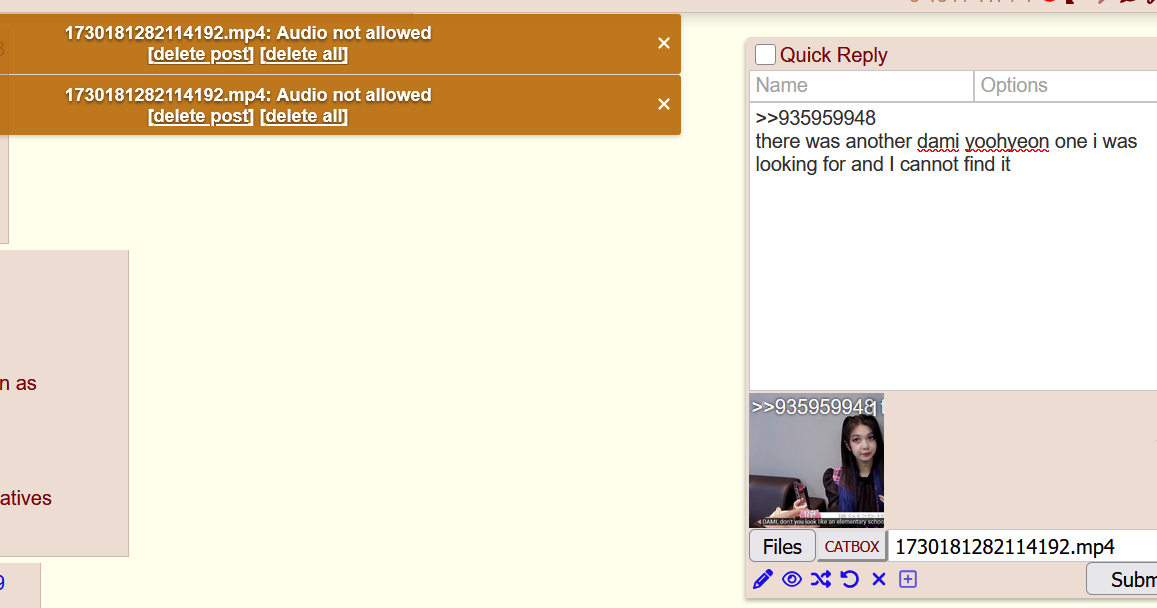This screenshot has width=1157, height=608.
Task: Click delete post in the second notification
Action: pyautogui.click(x=201, y=116)
